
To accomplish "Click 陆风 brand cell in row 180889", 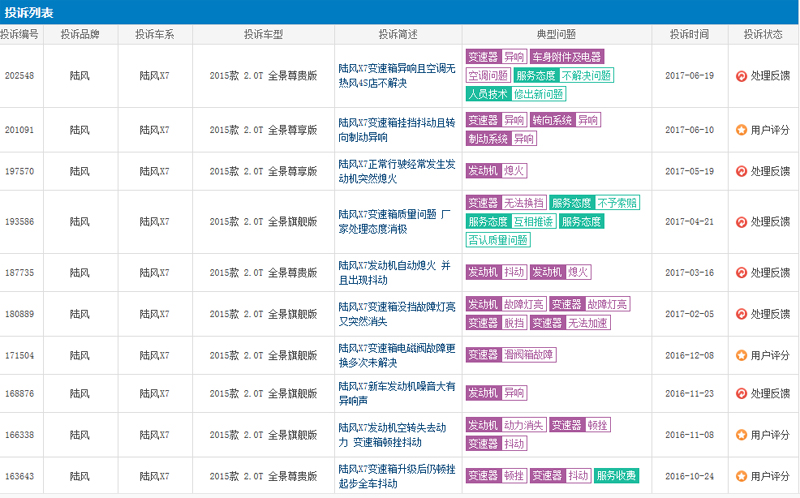I will 80,314.
